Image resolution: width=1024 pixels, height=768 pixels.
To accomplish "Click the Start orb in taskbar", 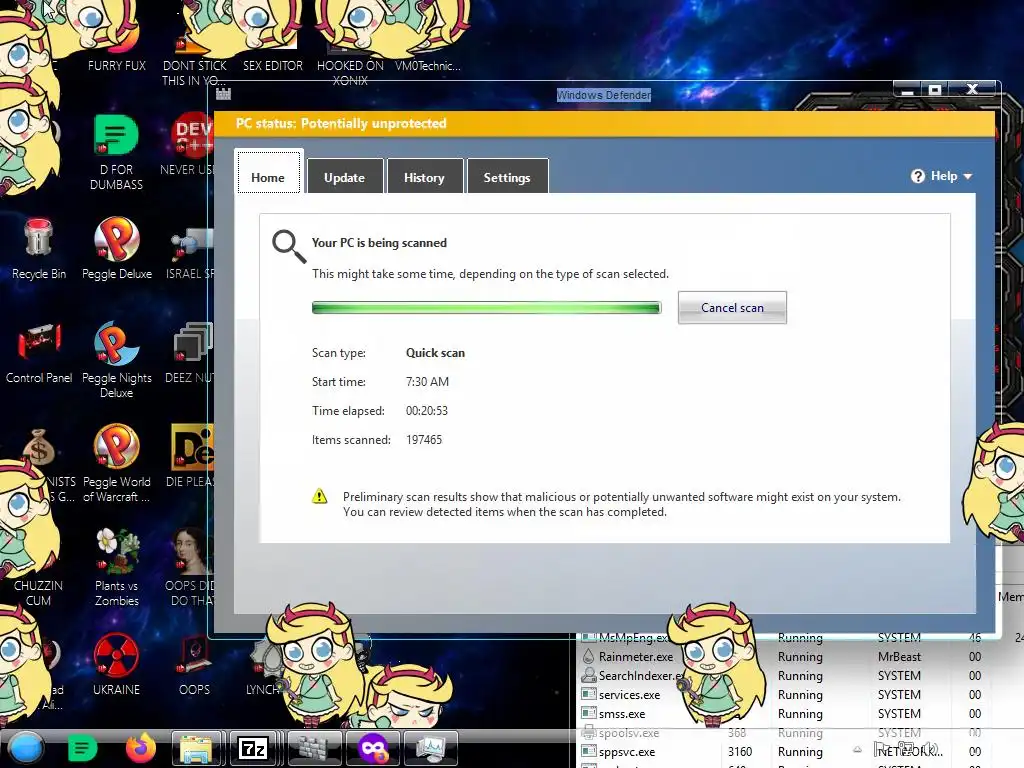I will 25,748.
